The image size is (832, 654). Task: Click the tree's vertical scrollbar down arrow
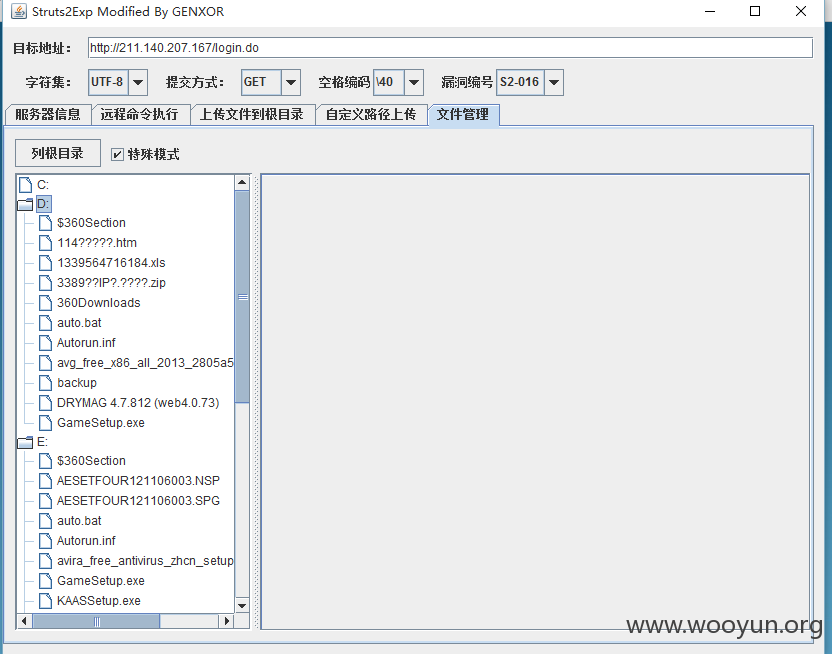[242, 606]
